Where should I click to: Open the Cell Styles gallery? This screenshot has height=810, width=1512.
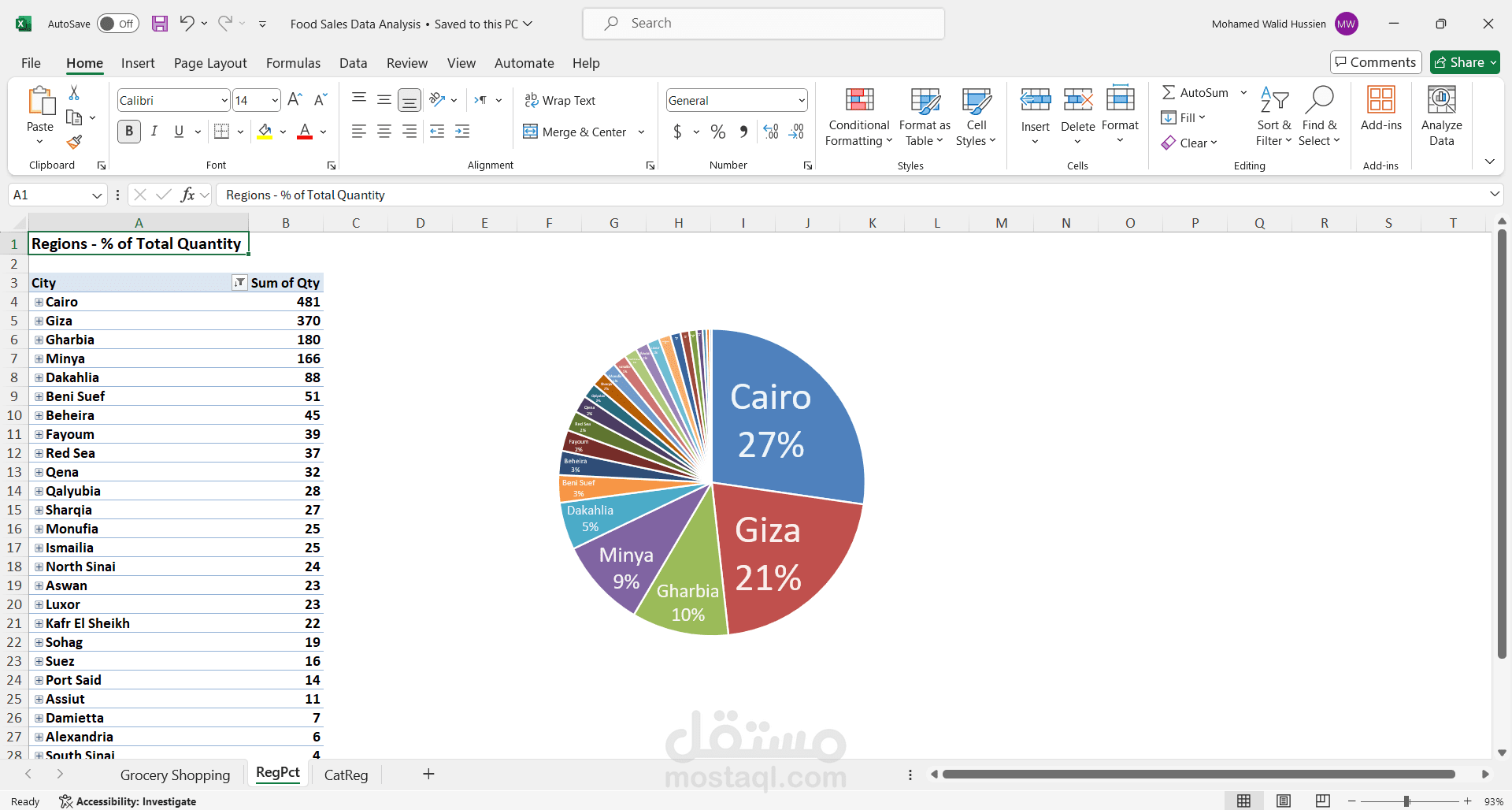976,116
